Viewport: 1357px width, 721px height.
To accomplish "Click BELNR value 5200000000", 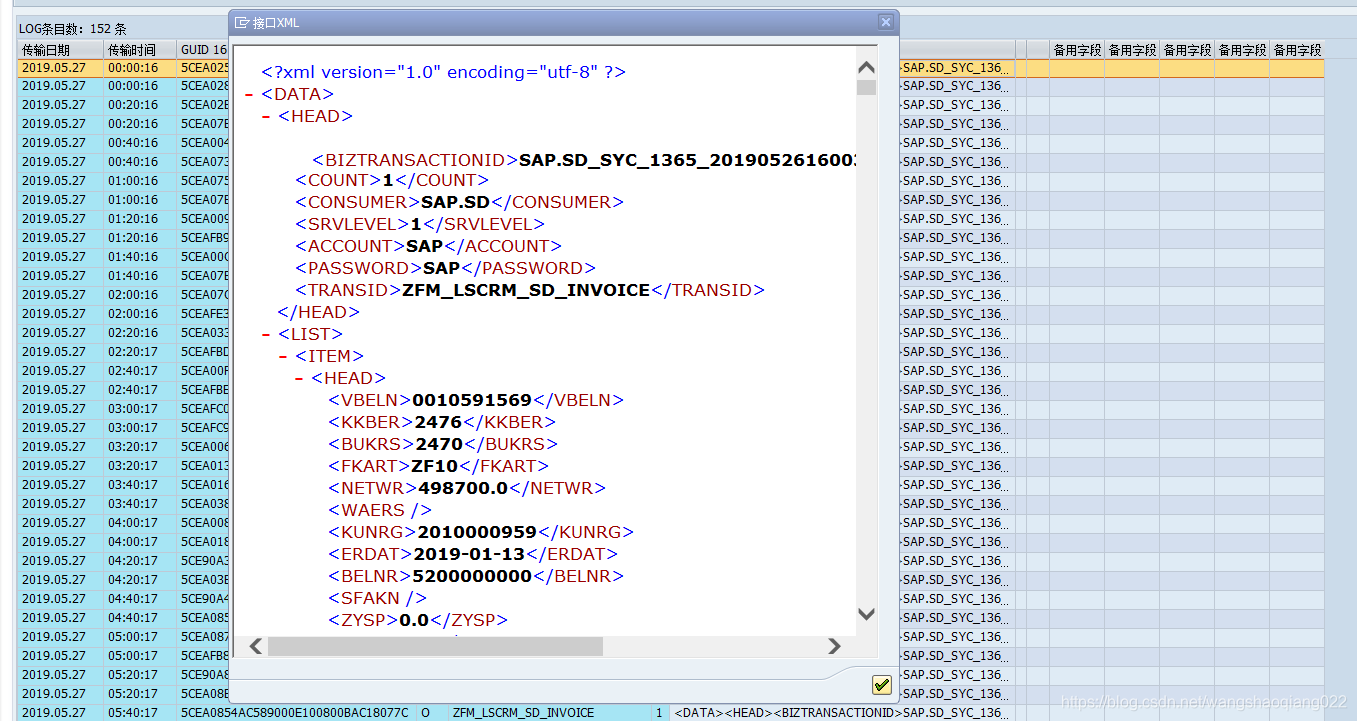I will [472, 576].
